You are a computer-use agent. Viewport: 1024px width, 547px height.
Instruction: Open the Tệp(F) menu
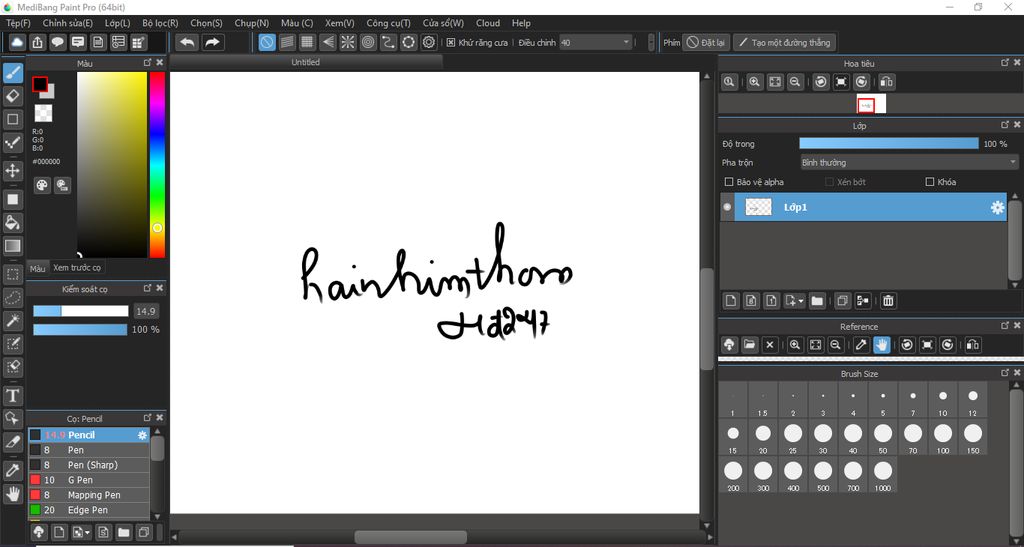tap(18, 23)
